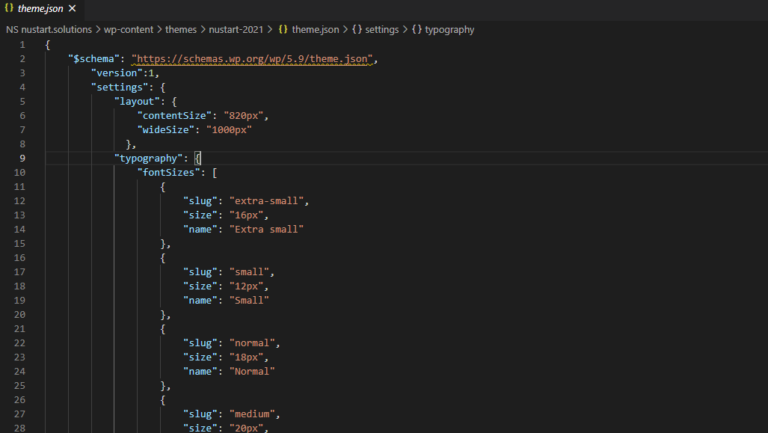This screenshot has height=433, width=768.
Task: Click the "layout" key
Action: (x=137, y=101)
